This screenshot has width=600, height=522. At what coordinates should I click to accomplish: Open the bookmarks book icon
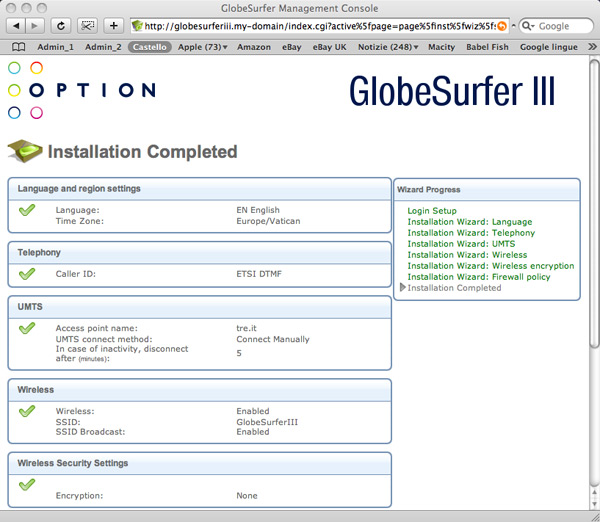pos(19,47)
